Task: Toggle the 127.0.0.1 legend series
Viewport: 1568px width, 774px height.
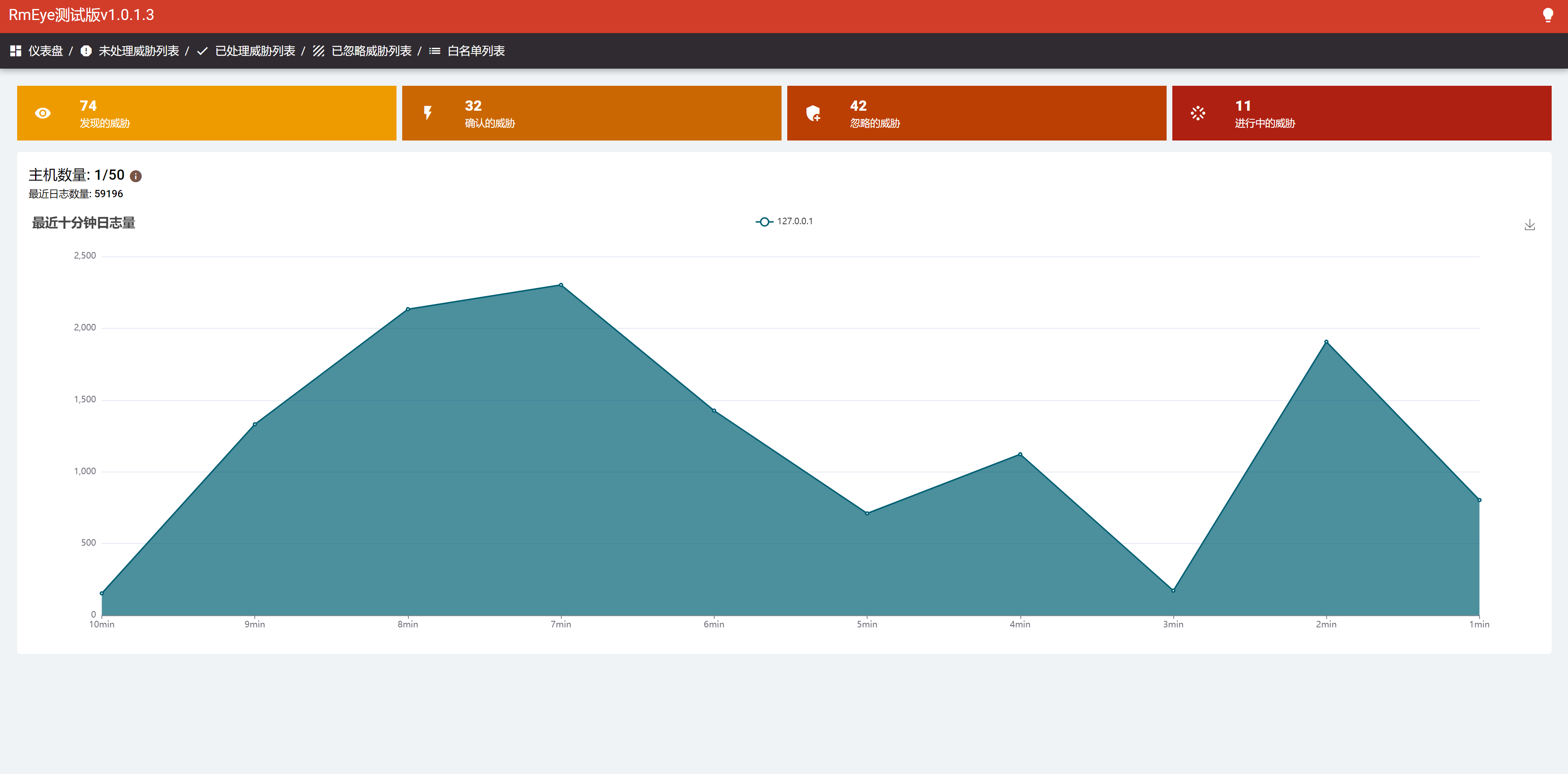Action: [784, 221]
